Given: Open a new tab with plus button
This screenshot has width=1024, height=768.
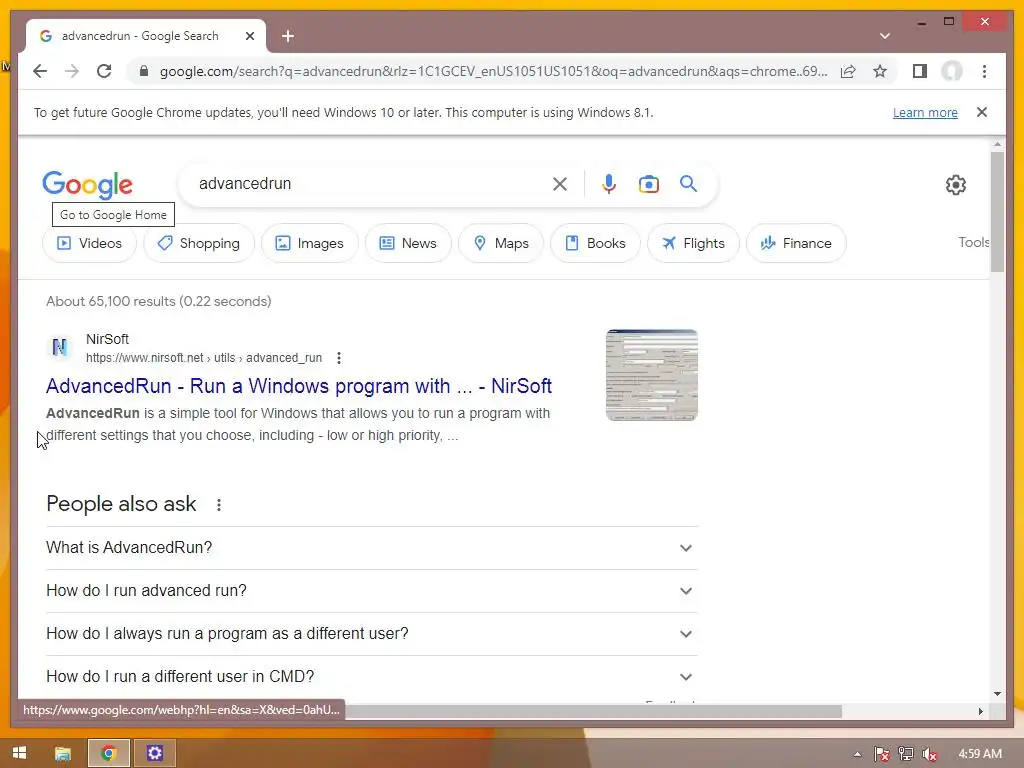Looking at the screenshot, I should (288, 36).
